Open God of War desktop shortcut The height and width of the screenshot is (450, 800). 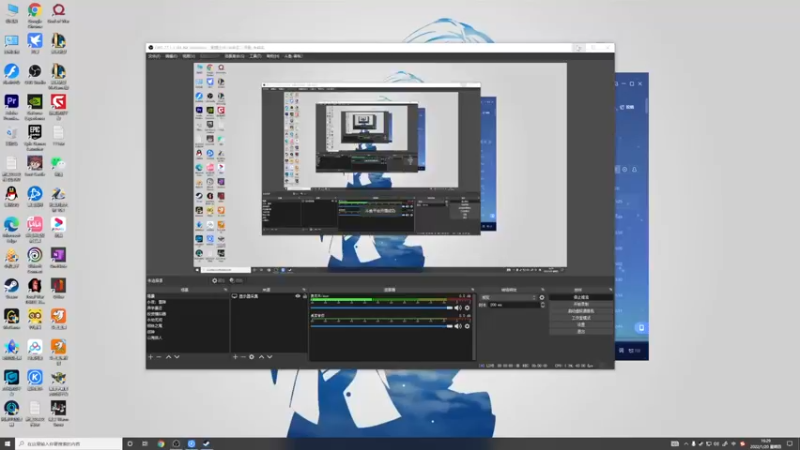click(x=58, y=13)
